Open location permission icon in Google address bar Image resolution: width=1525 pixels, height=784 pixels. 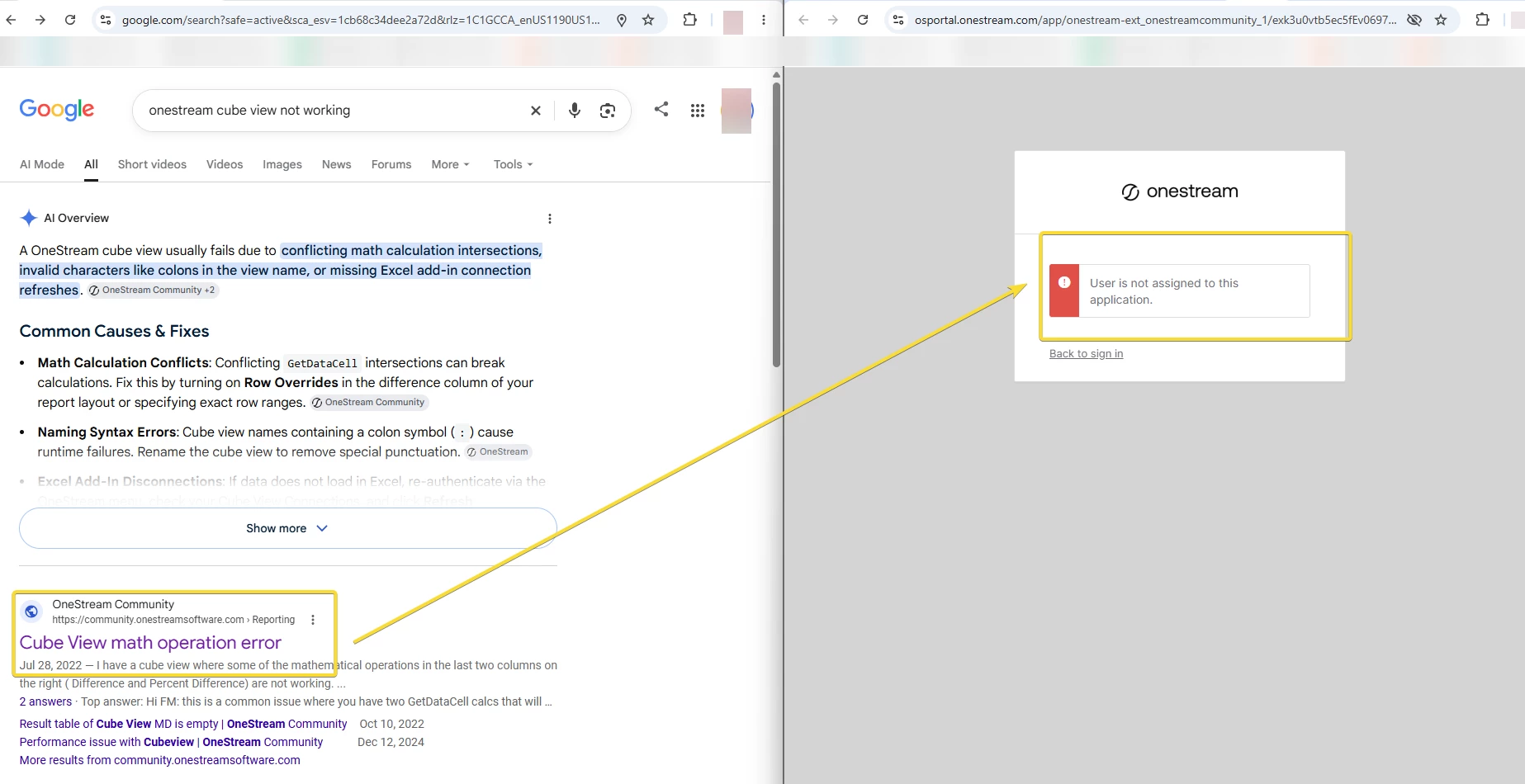[622, 20]
